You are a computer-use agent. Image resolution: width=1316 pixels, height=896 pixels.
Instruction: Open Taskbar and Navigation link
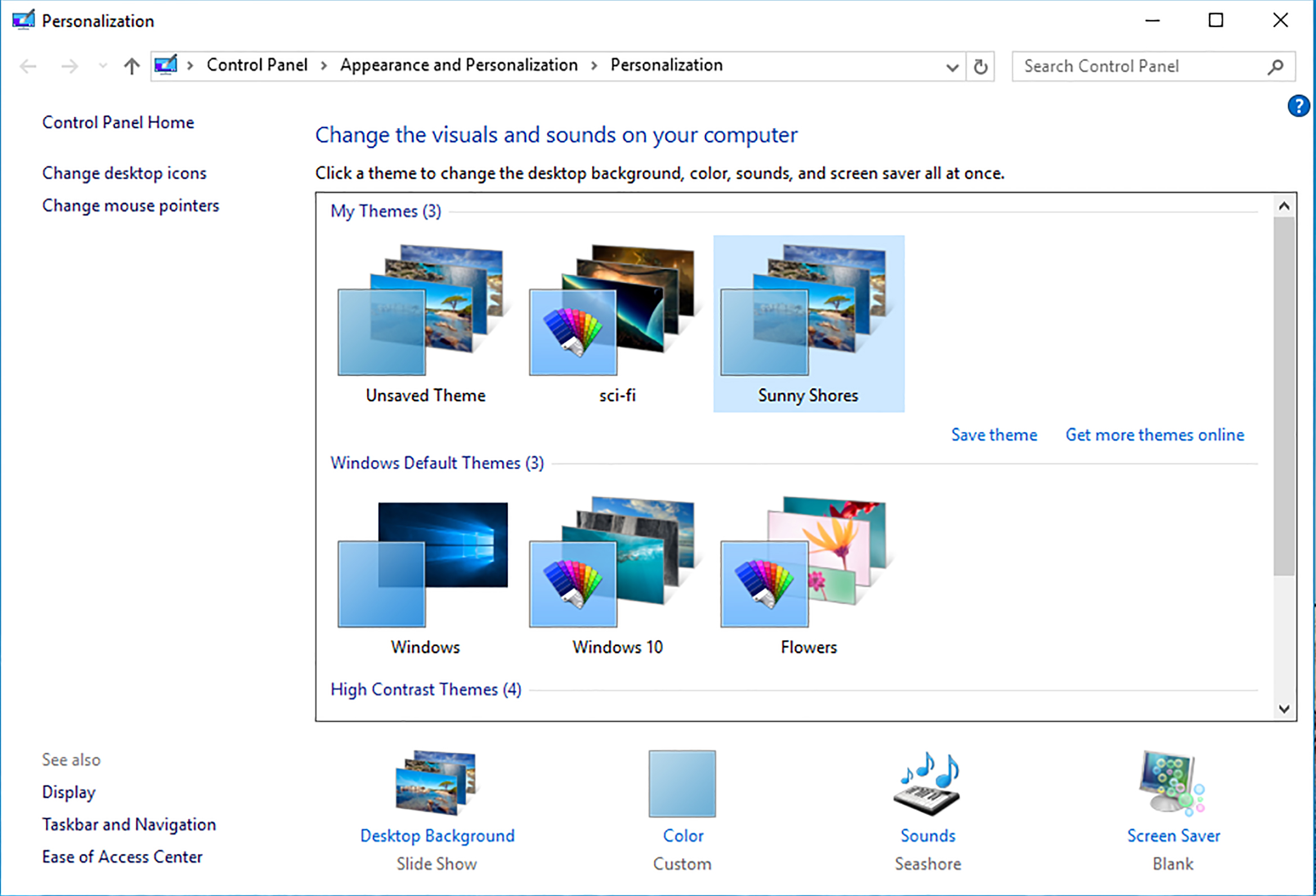[x=129, y=825]
